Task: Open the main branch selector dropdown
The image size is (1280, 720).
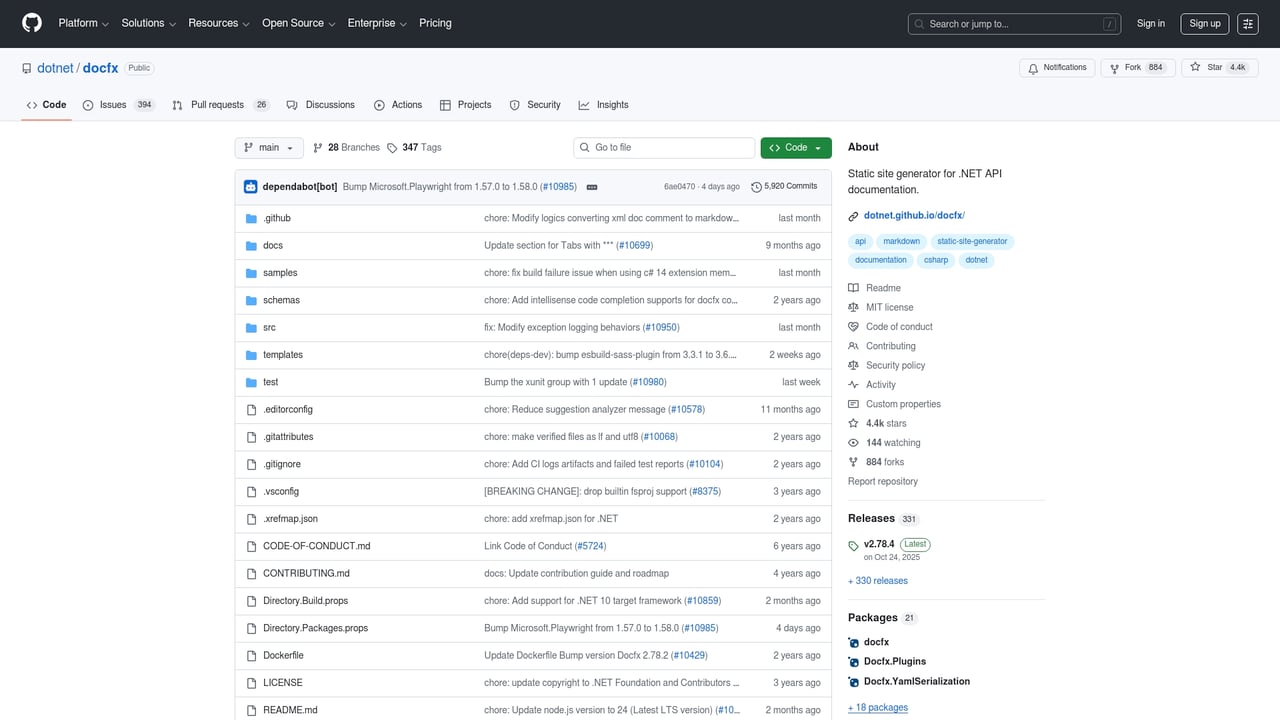Action: click(x=268, y=147)
